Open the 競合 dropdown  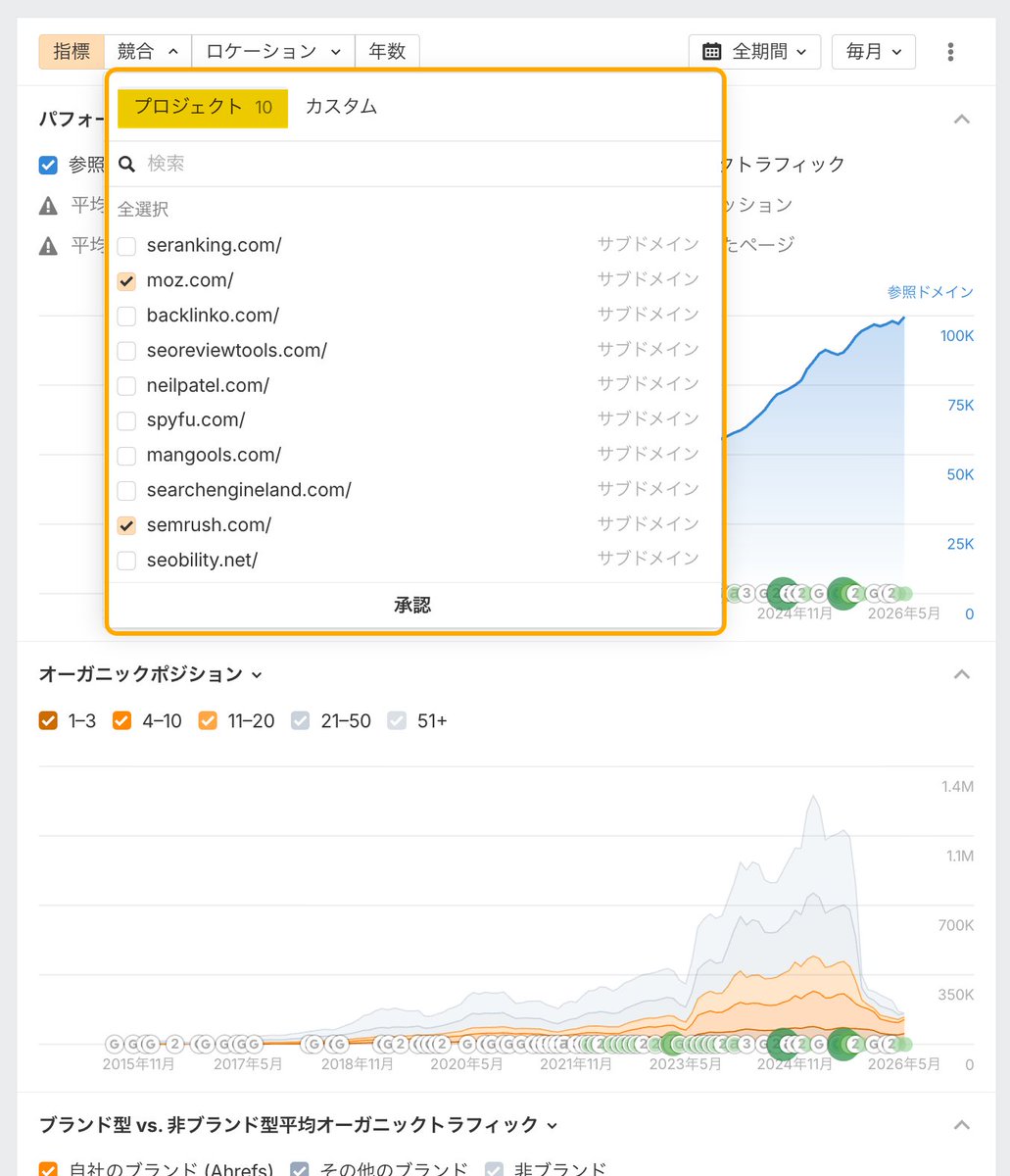coord(148,52)
